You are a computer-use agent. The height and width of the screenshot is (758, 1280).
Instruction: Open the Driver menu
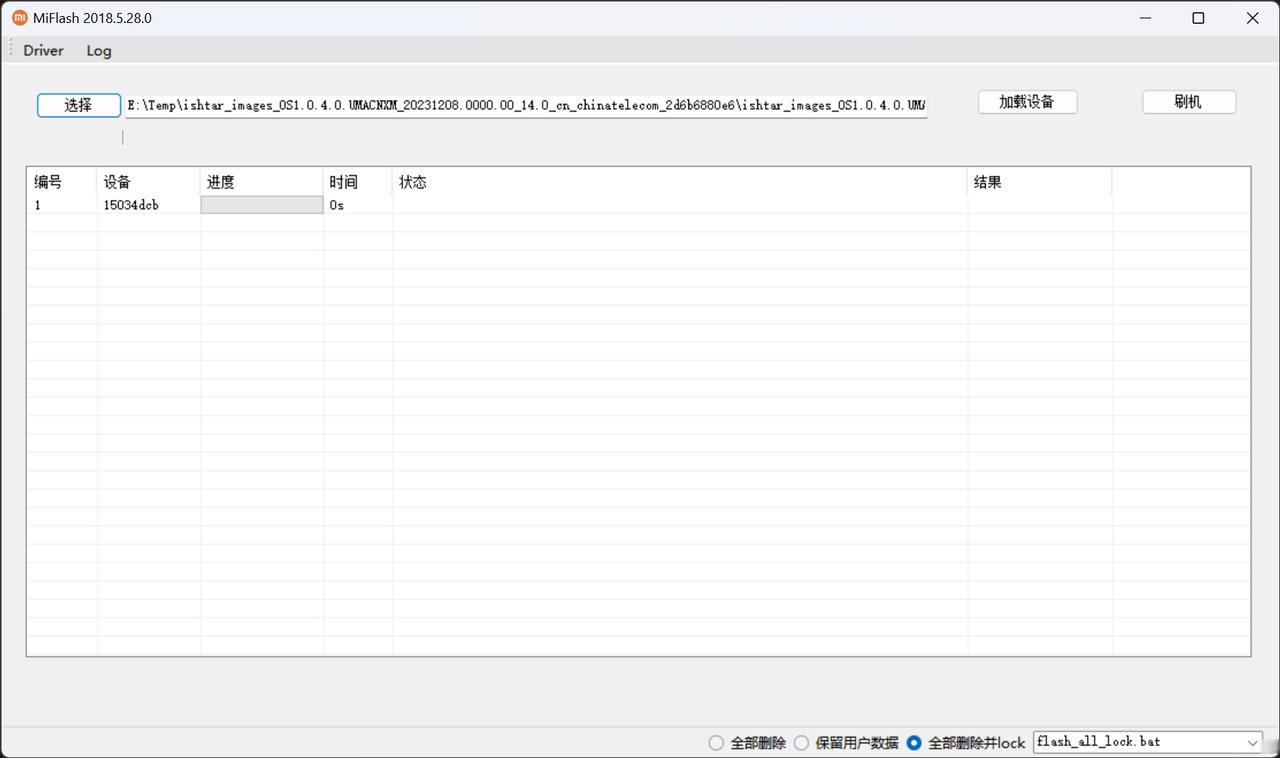[x=43, y=50]
